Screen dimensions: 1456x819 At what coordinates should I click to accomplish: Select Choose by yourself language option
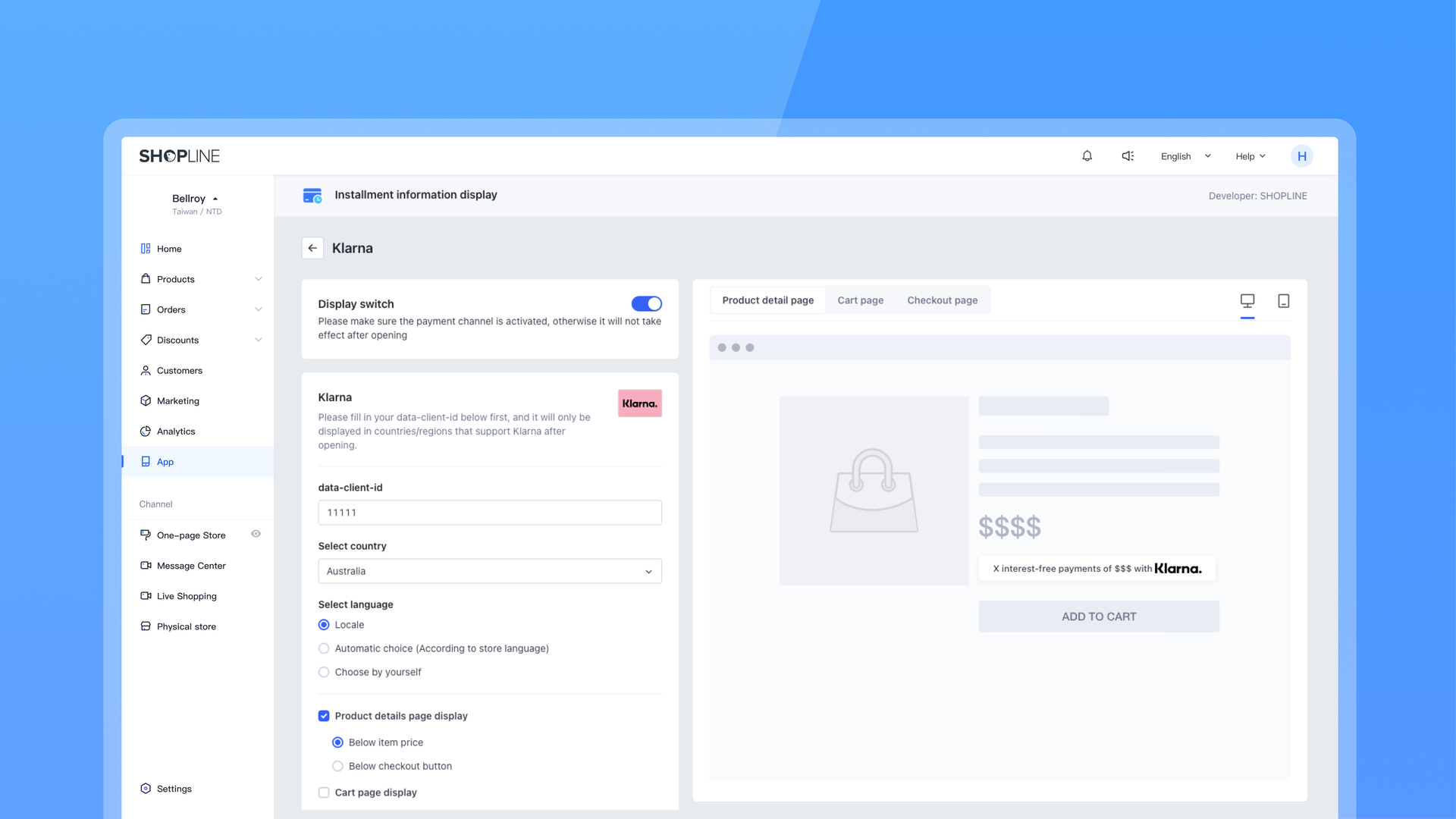tap(324, 672)
